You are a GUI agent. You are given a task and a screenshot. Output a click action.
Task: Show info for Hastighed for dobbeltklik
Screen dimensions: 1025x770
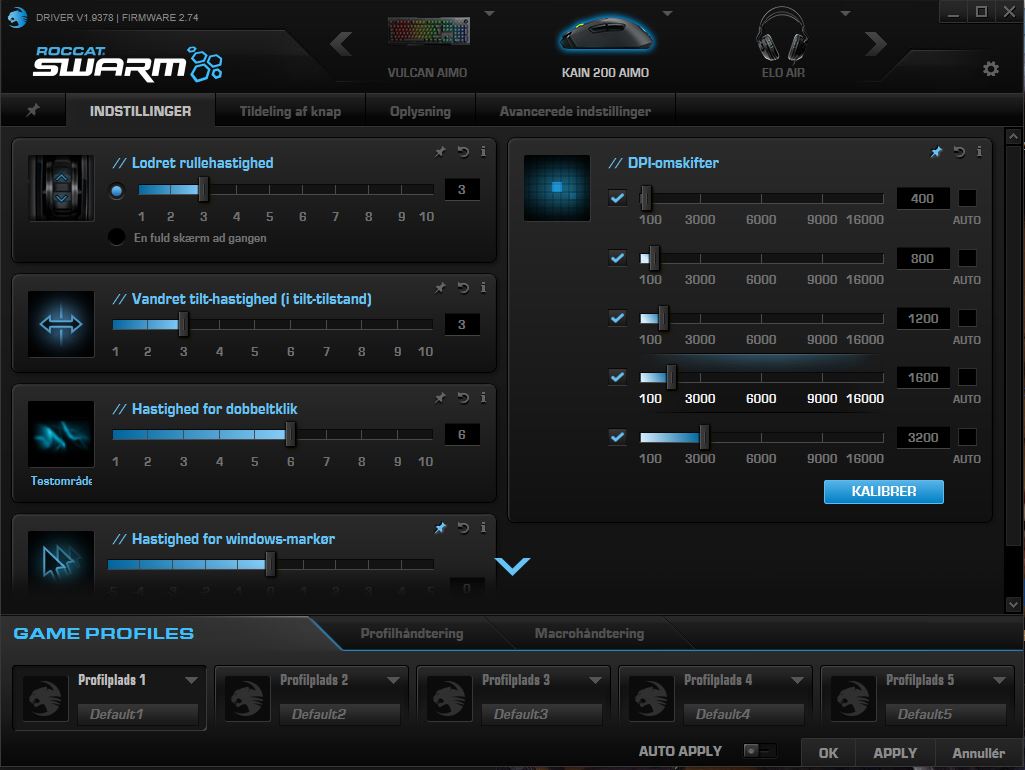483,397
